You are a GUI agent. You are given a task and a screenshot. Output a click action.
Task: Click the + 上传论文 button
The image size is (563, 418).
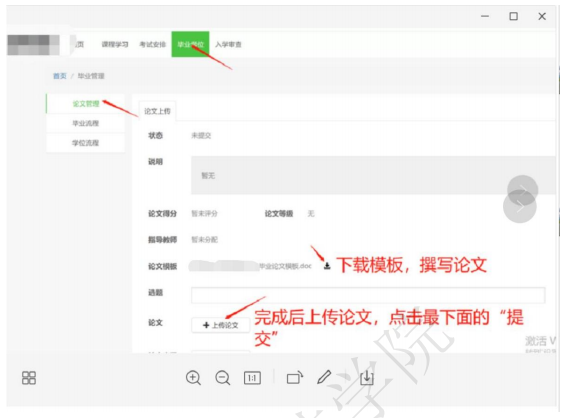pyautogui.click(x=220, y=325)
